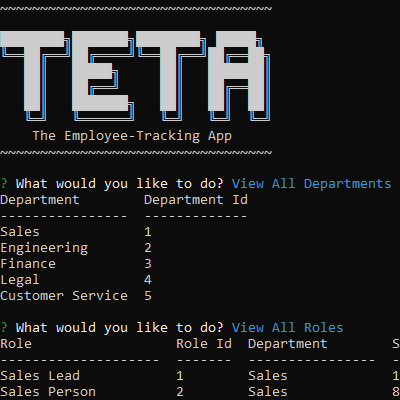Click the Sales department cell in the Sales Person row
Image resolution: width=400 pixels, height=400 pixels.
pyautogui.click(x=268, y=392)
